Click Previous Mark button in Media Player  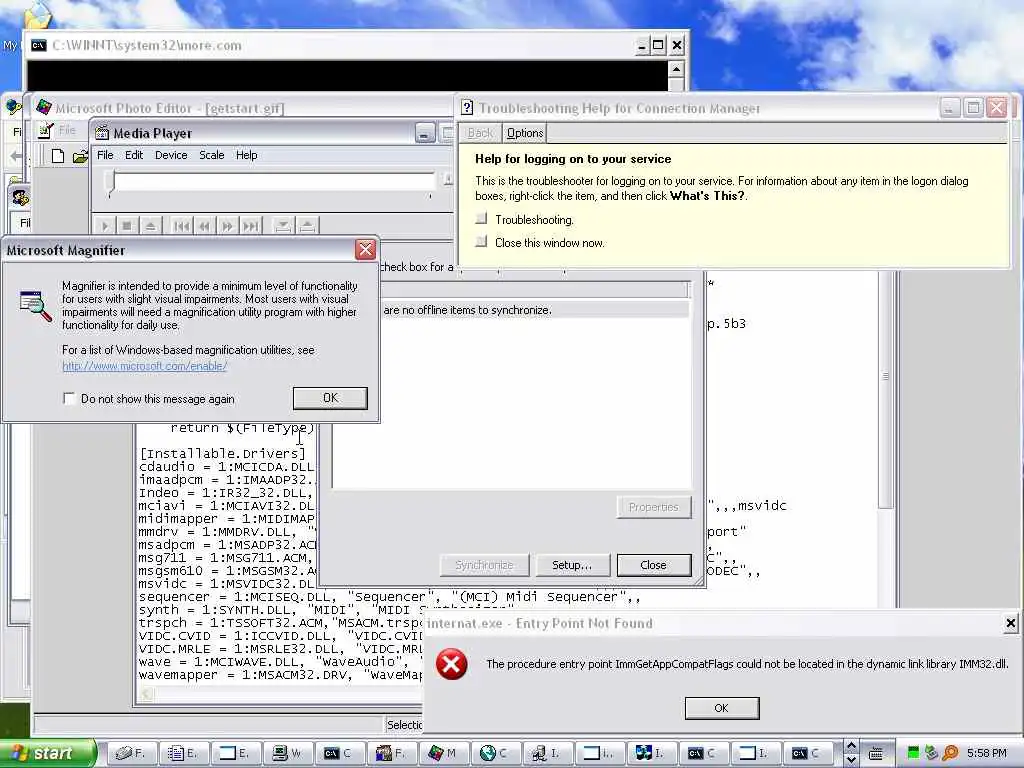point(182,226)
